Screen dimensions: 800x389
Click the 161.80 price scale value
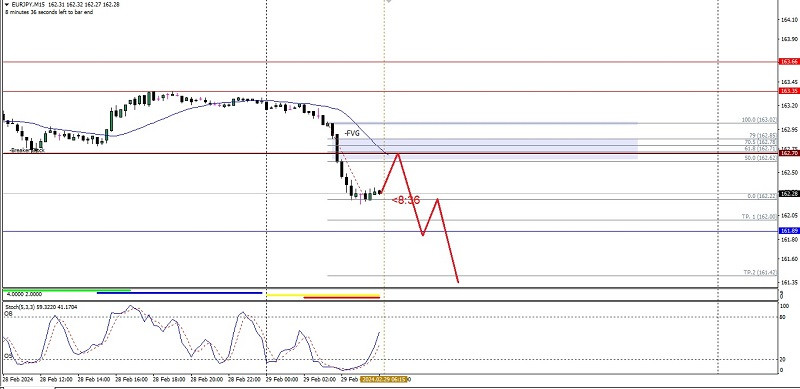pos(789,239)
